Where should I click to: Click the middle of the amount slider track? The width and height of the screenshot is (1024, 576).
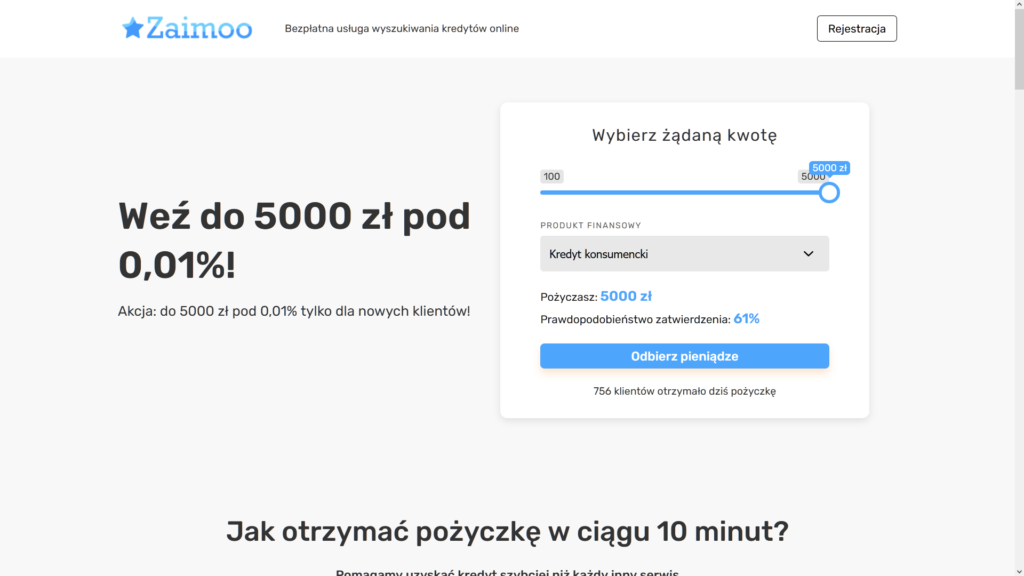(684, 192)
